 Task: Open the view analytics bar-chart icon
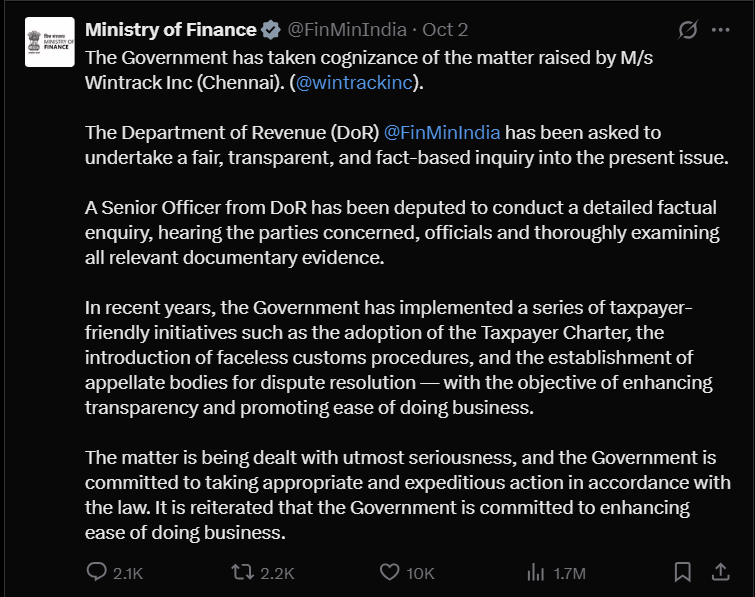tap(534, 572)
